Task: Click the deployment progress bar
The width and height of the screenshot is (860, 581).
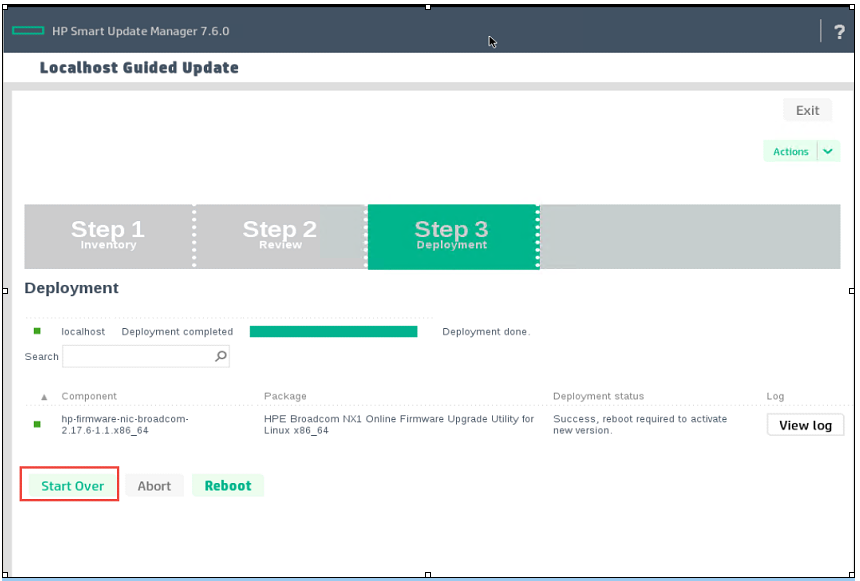Action: tap(333, 331)
